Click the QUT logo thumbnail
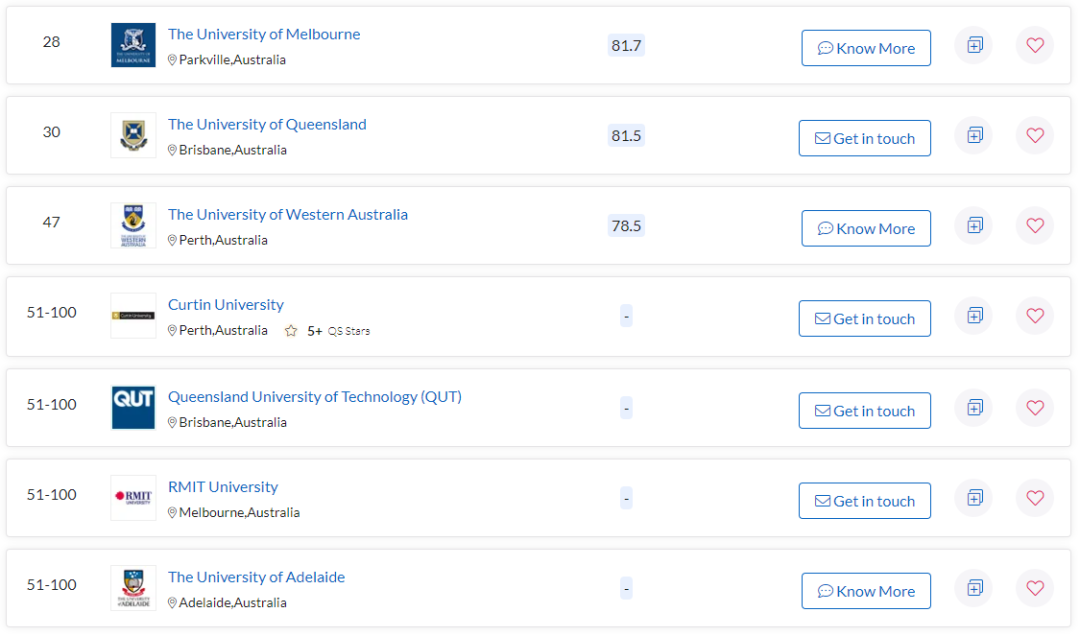 [x=133, y=408]
